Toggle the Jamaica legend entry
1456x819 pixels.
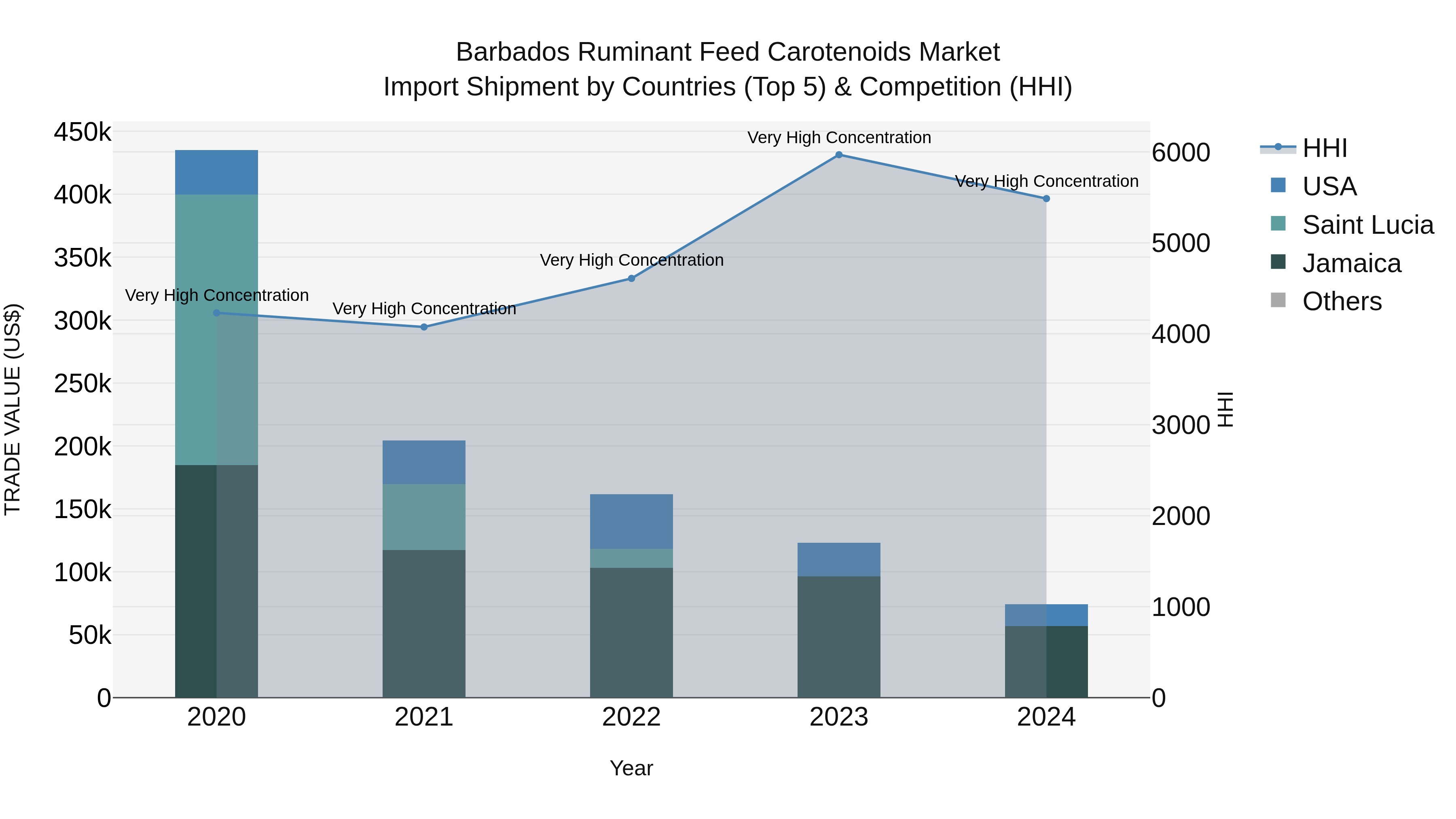coord(1335,263)
